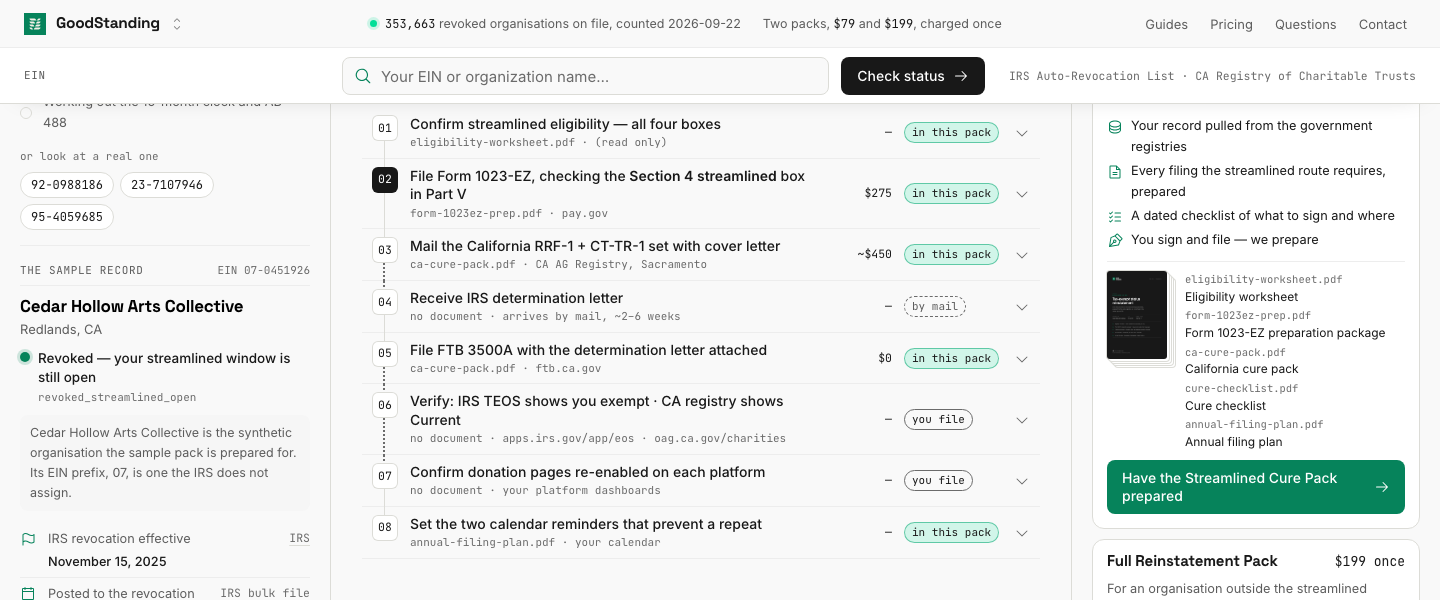
Task: Click the checklist icon for dated checklist
Action: 1115,216
